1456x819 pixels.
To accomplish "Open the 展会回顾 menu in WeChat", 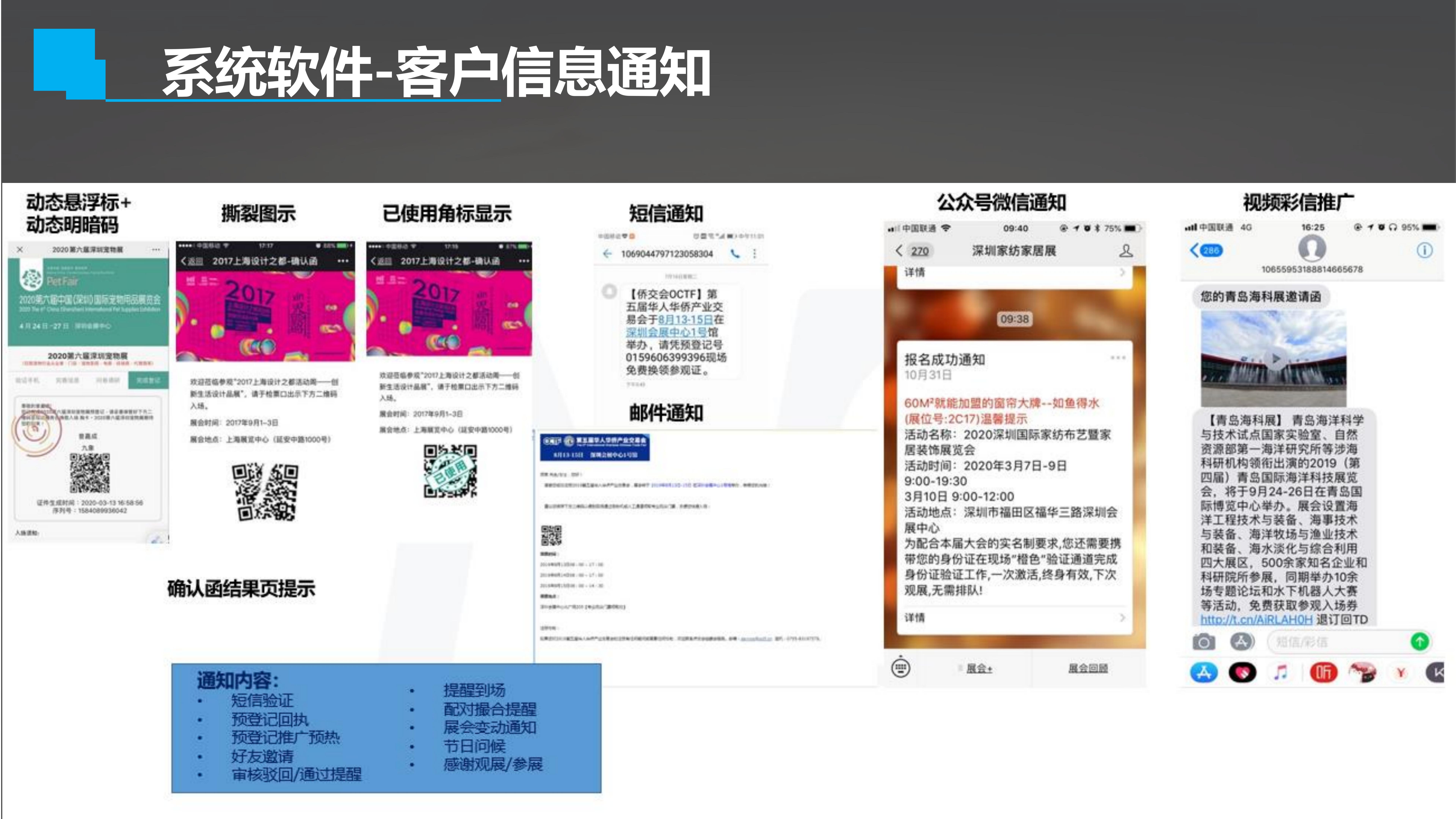I will pos(1088,669).
